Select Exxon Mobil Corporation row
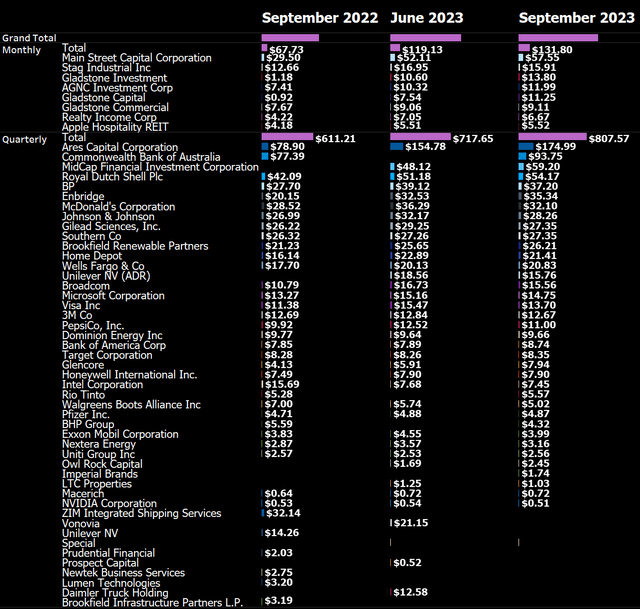640x609 pixels. pos(120,434)
